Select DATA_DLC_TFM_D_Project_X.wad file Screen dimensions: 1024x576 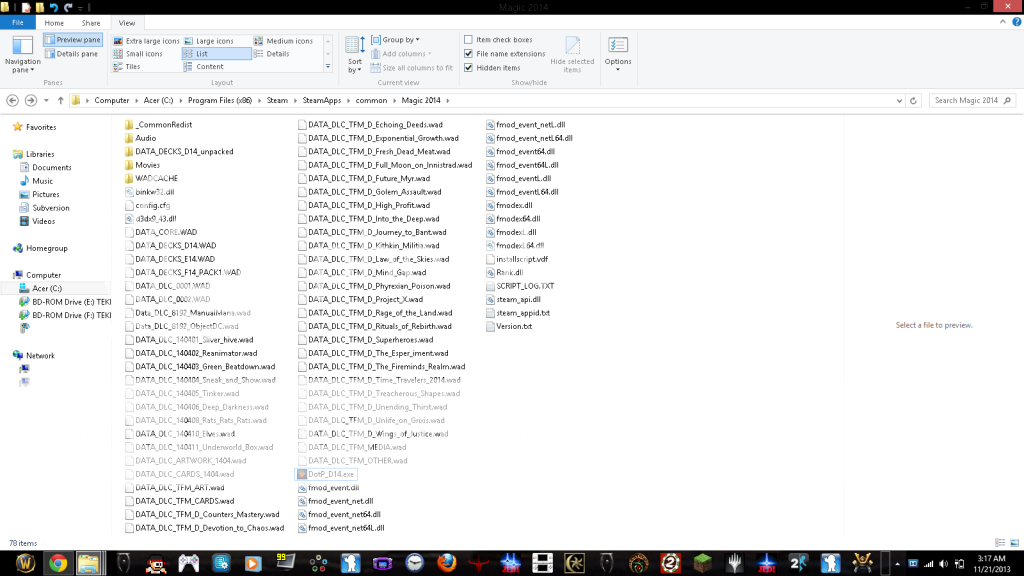tap(360, 299)
